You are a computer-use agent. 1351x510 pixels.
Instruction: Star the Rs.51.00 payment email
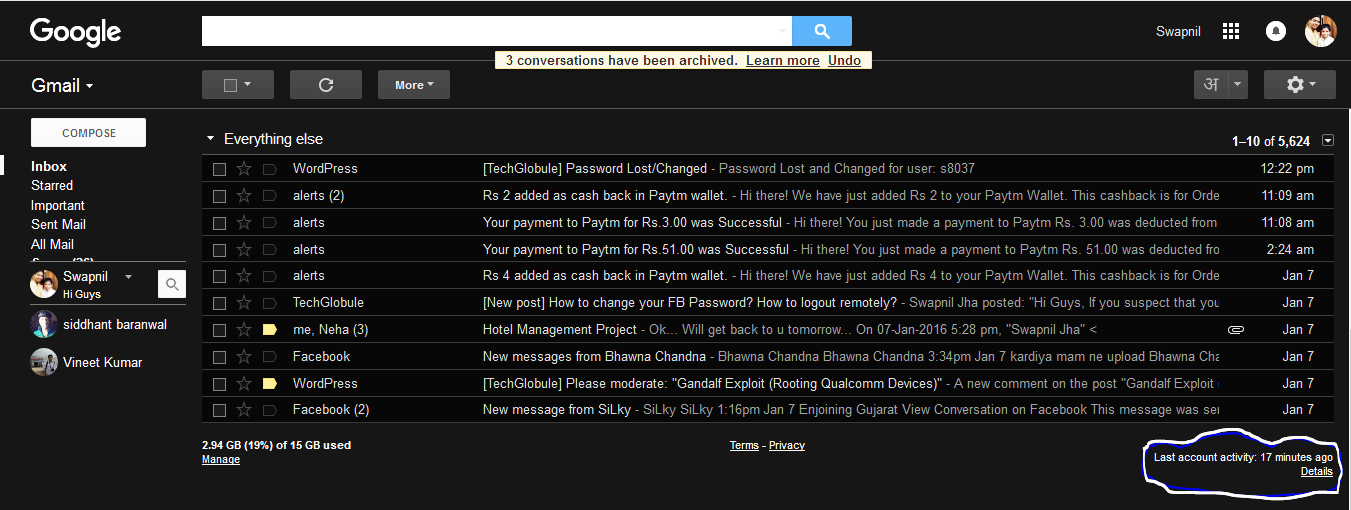[x=244, y=250]
